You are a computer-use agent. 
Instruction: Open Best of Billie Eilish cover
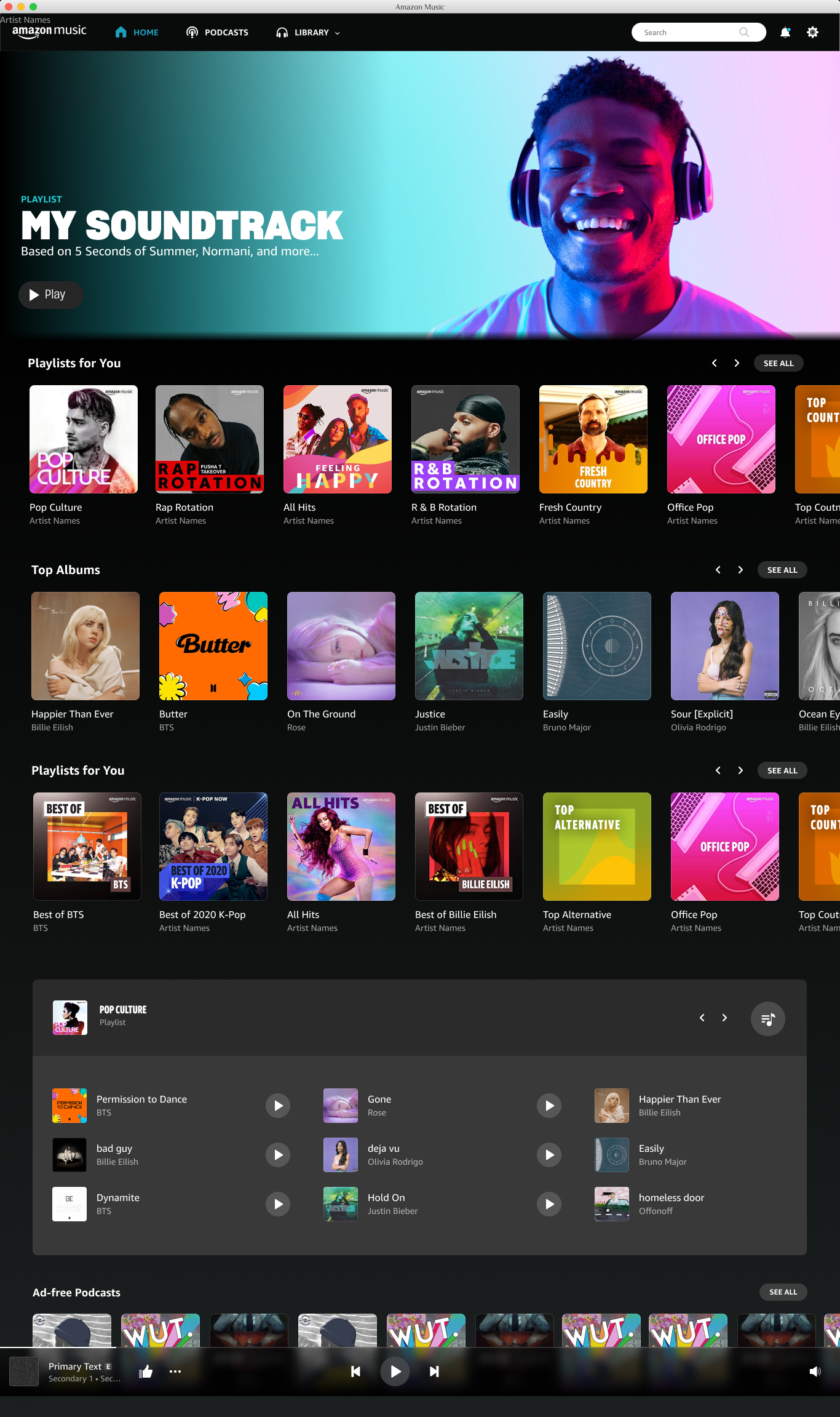point(469,847)
